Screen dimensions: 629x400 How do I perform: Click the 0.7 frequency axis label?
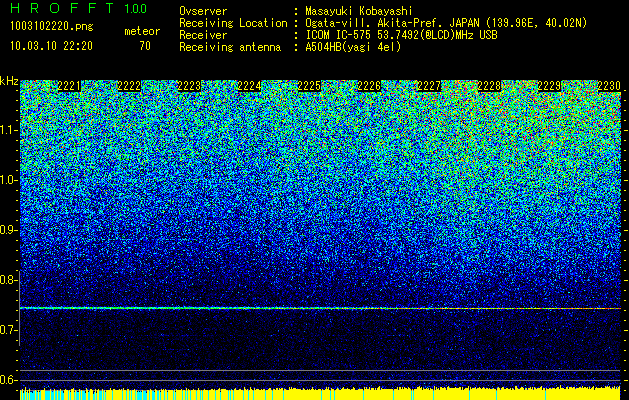[8, 330]
